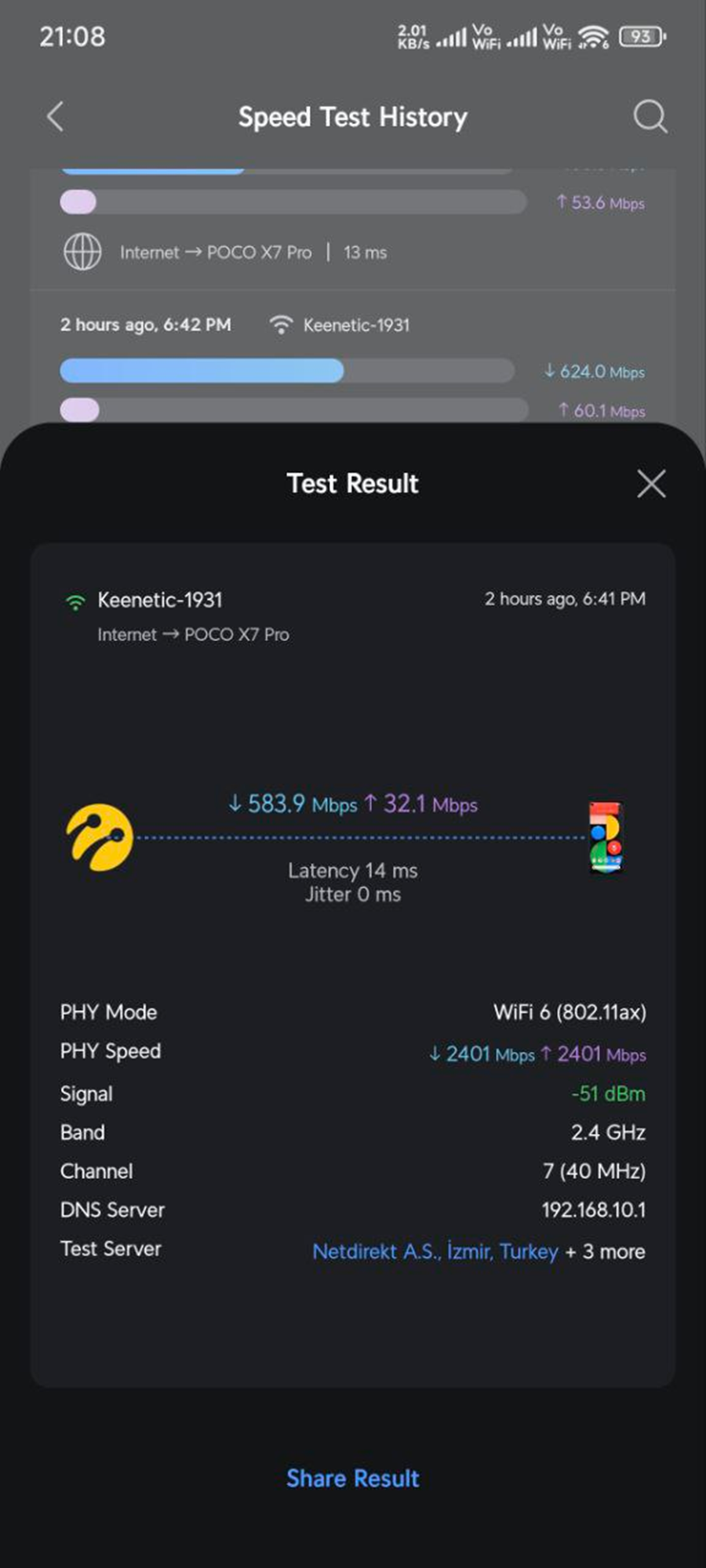Tap the 60.1 Mbps upload bar
Viewport: 706px width, 1568px height.
click(294, 409)
